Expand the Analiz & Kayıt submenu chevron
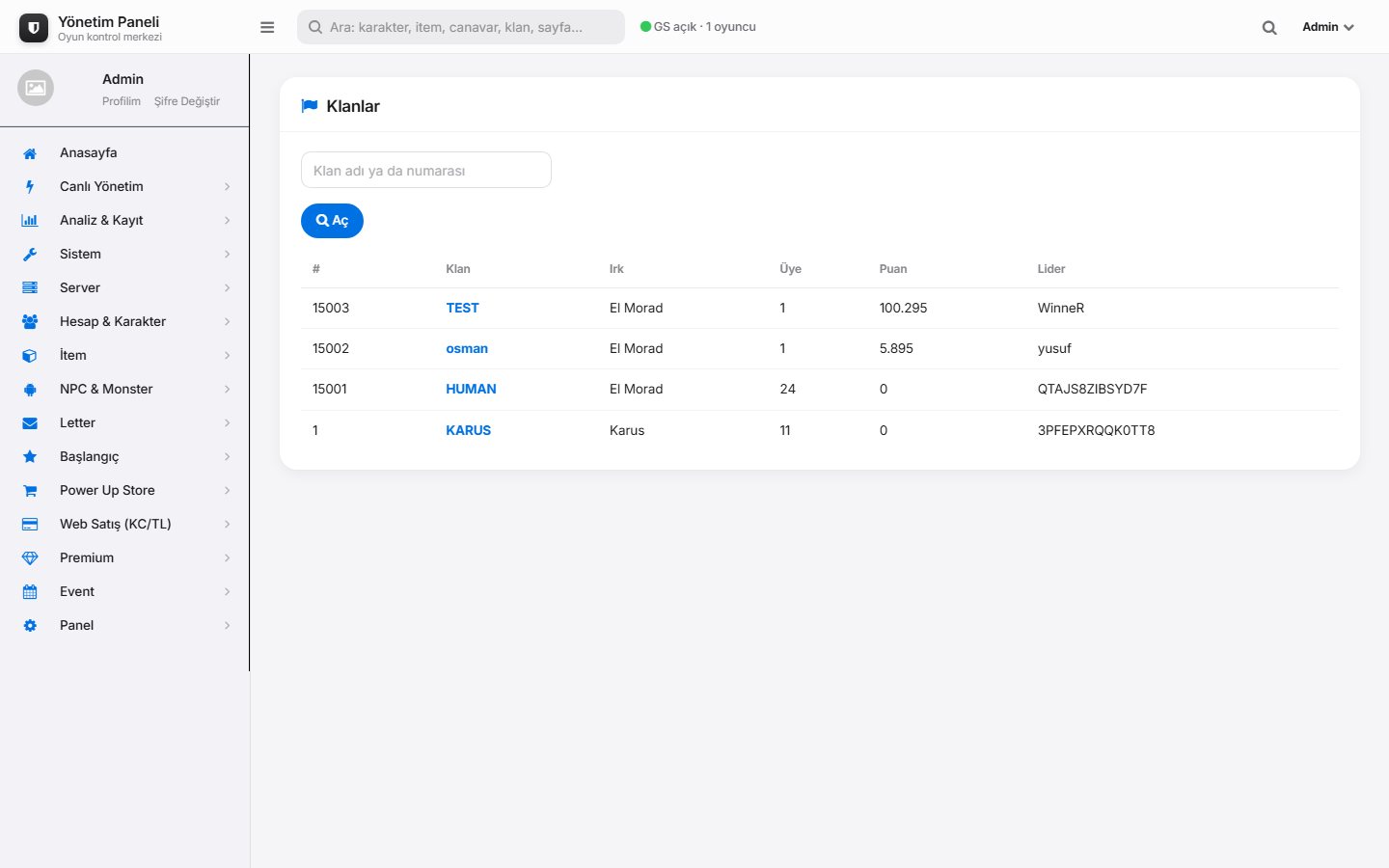Viewport: 1389px width, 868px height. 228,221
